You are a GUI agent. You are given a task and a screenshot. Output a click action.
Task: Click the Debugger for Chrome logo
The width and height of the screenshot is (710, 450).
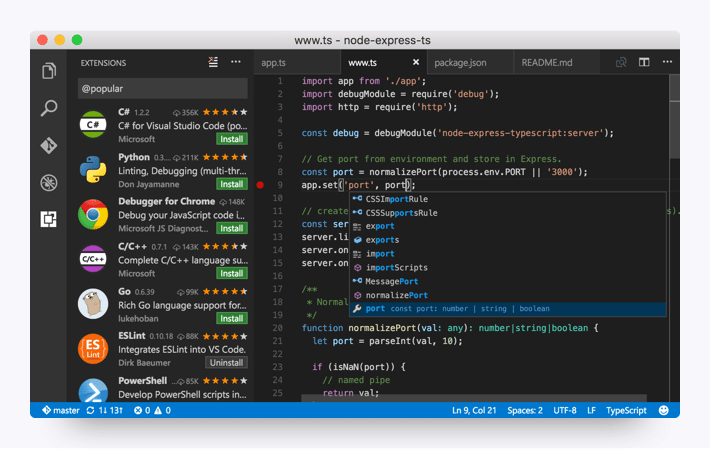pyautogui.click(x=93, y=214)
